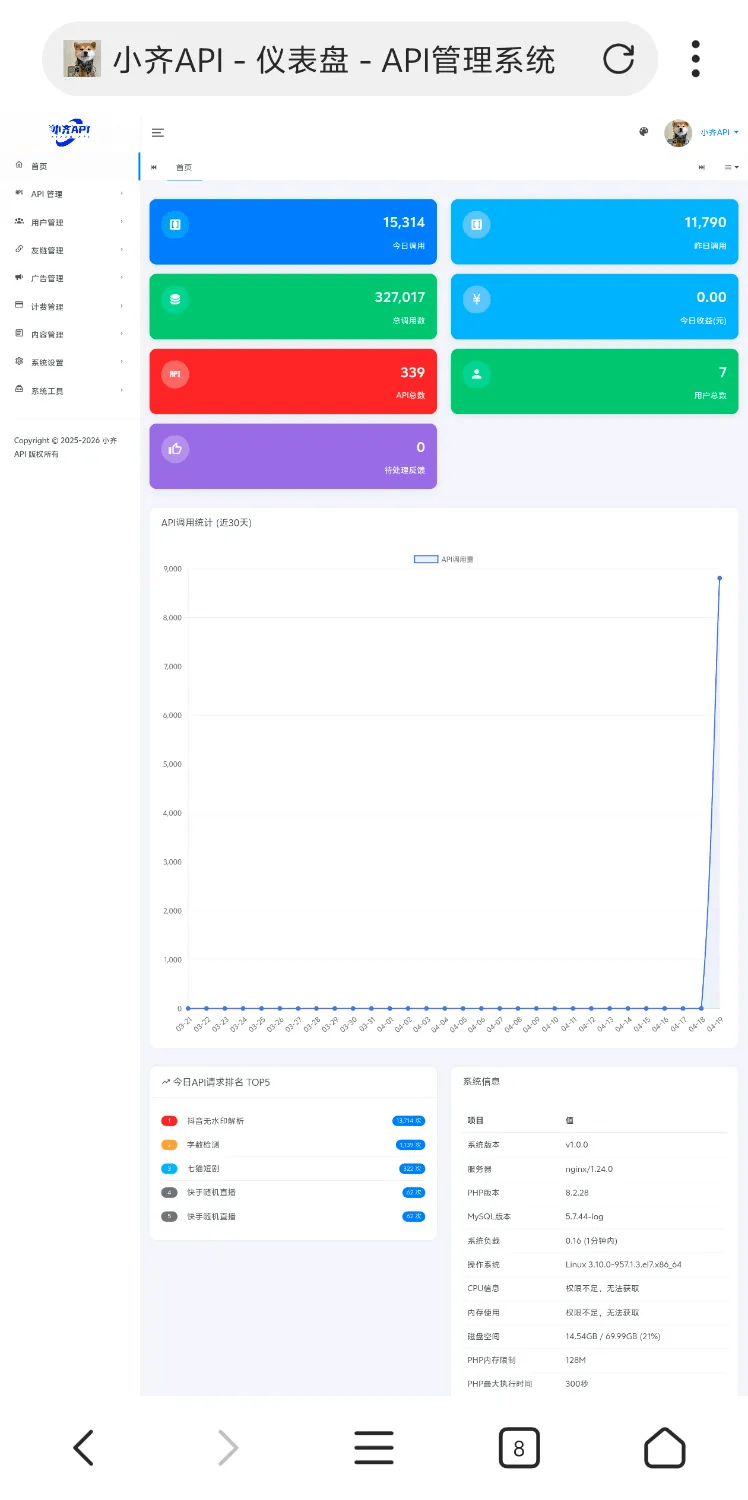Open the browser three-dot overflow menu
The width and height of the screenshot is (748, 1500).
point(696,59)
